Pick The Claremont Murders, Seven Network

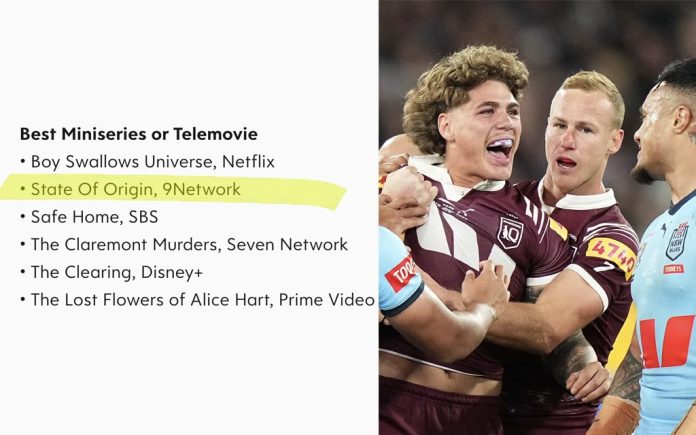(x=189, y=244)
